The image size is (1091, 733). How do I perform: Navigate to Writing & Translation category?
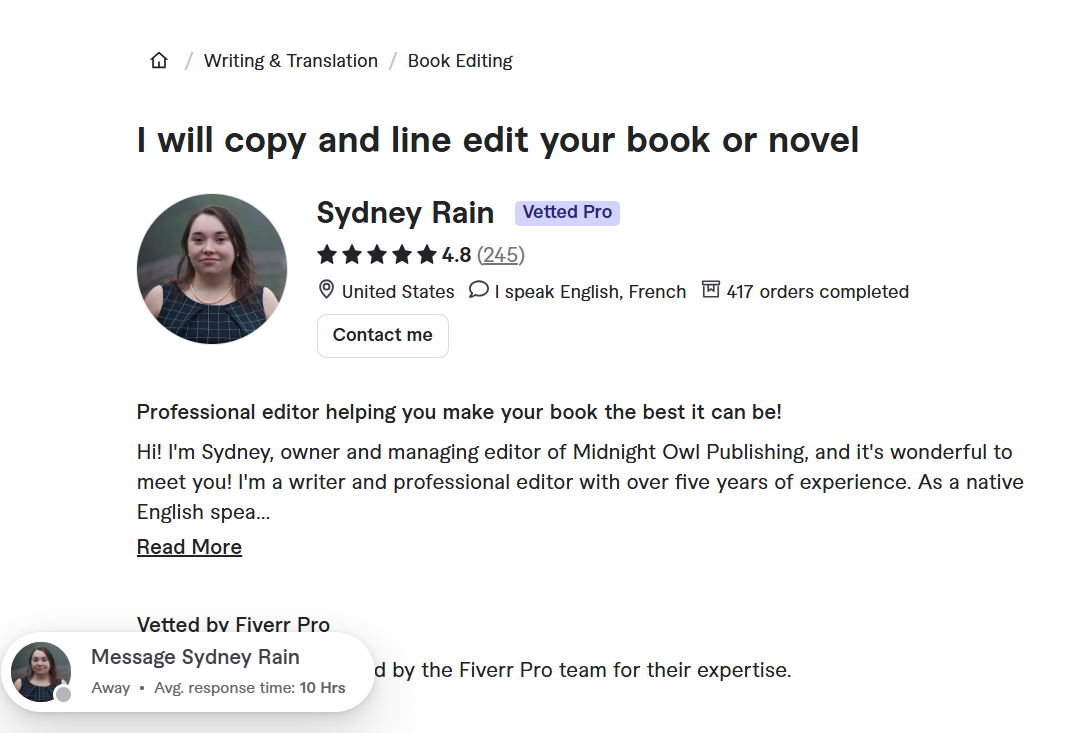point(290,60)
